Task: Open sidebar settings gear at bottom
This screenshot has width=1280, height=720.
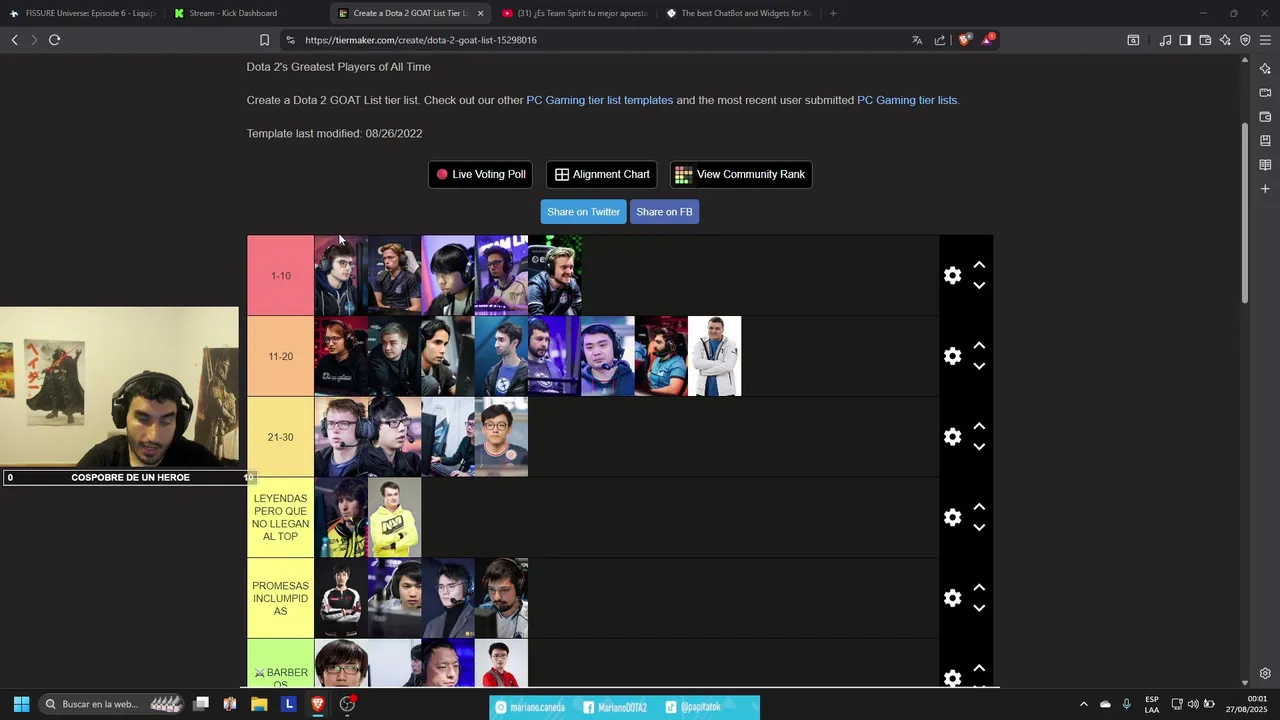Action: tap(1265, 673)
